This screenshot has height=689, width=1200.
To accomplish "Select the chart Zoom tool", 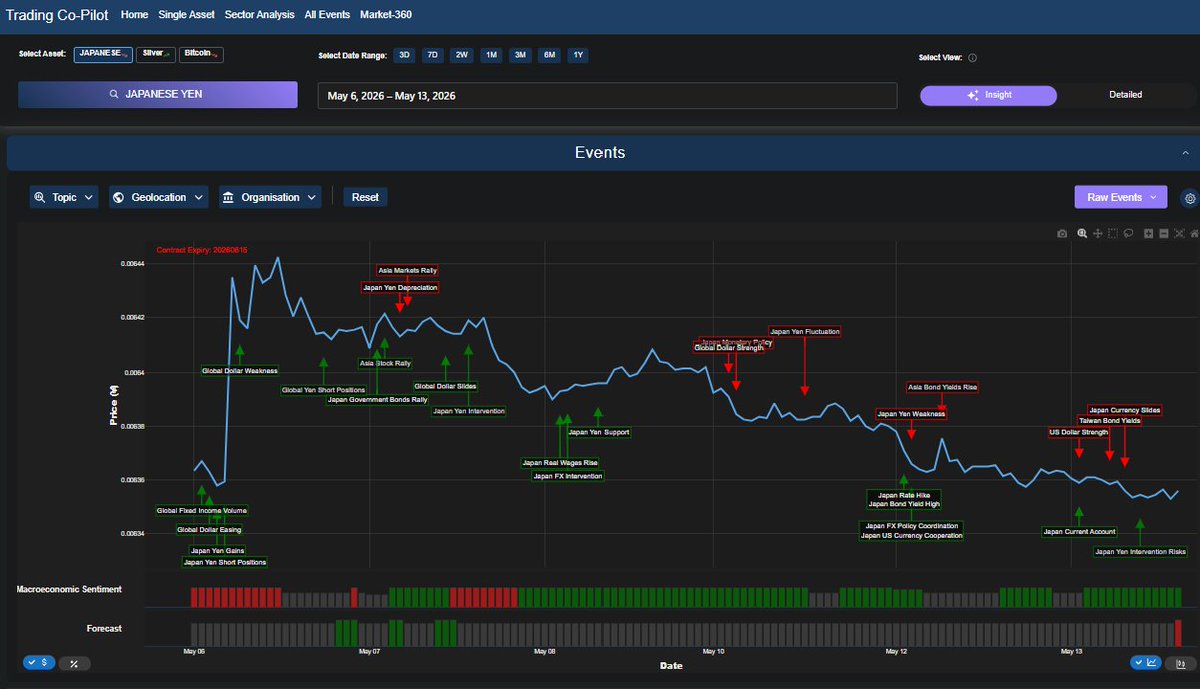I will [x=1081, y=233].
